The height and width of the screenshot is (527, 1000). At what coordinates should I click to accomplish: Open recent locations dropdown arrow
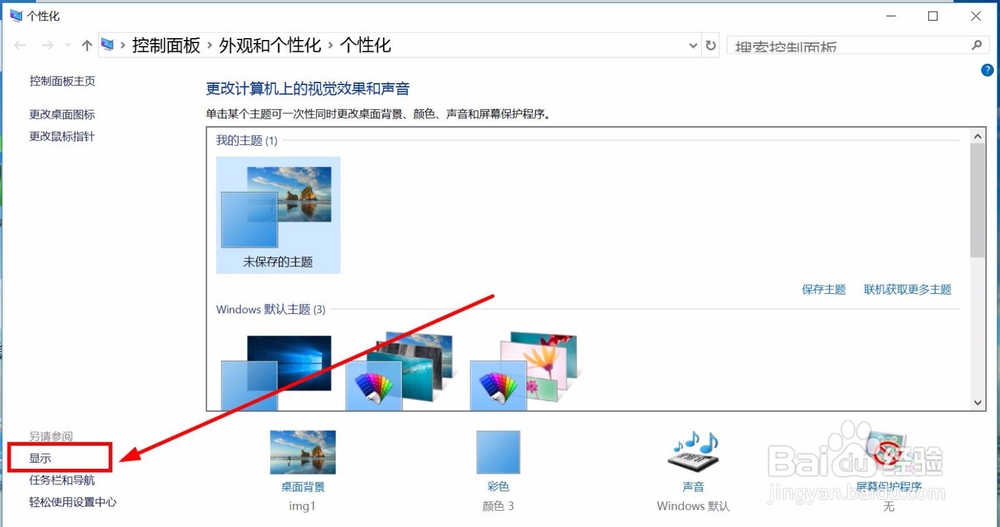point(68,46)
